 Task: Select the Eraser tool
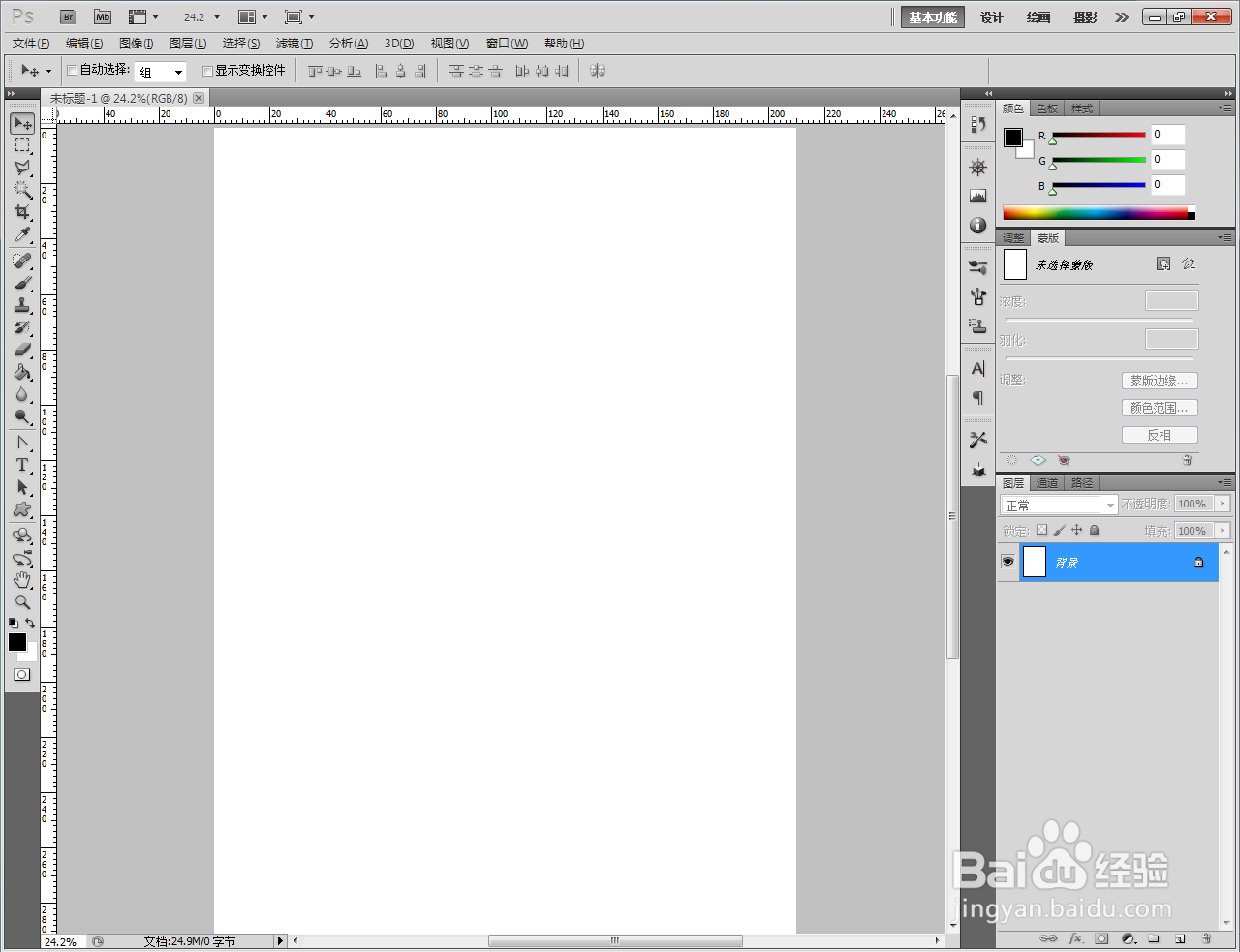click(x=22, y=350)
